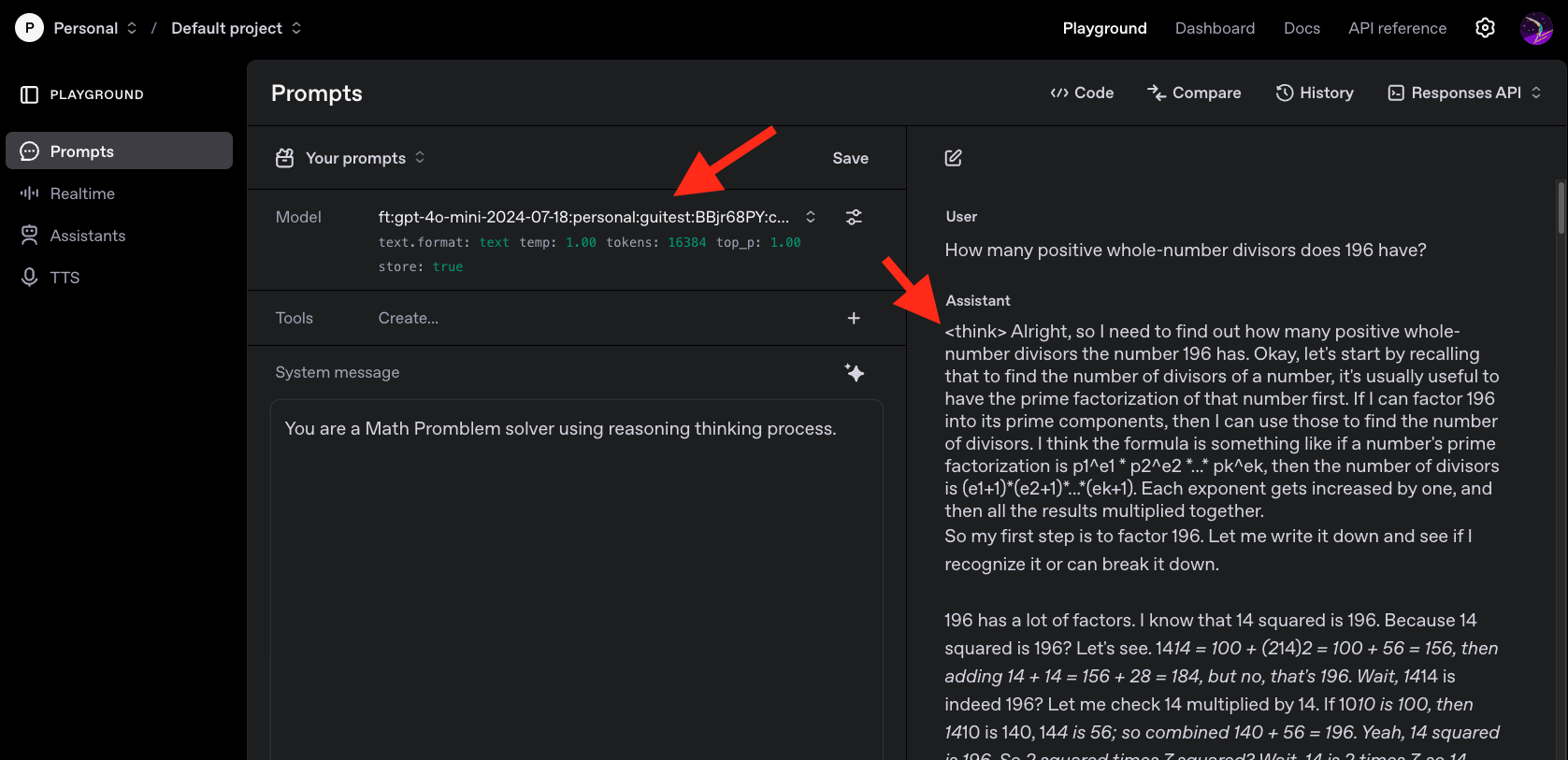Toggle the Playground sidebar panel icon
This screenshot has width=1568, height=760.
[x=29, y=94]
